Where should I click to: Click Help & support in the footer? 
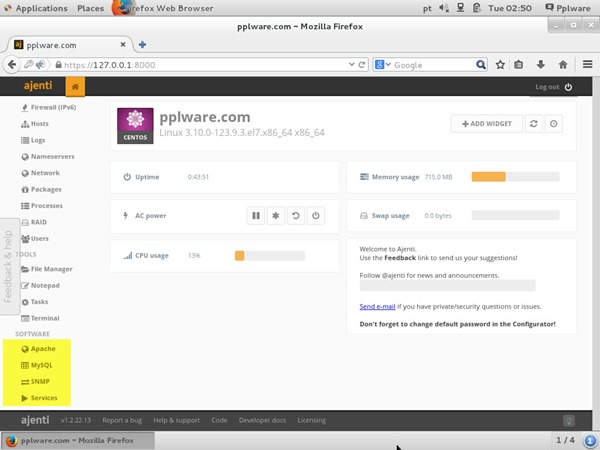[x=176, y=420]
